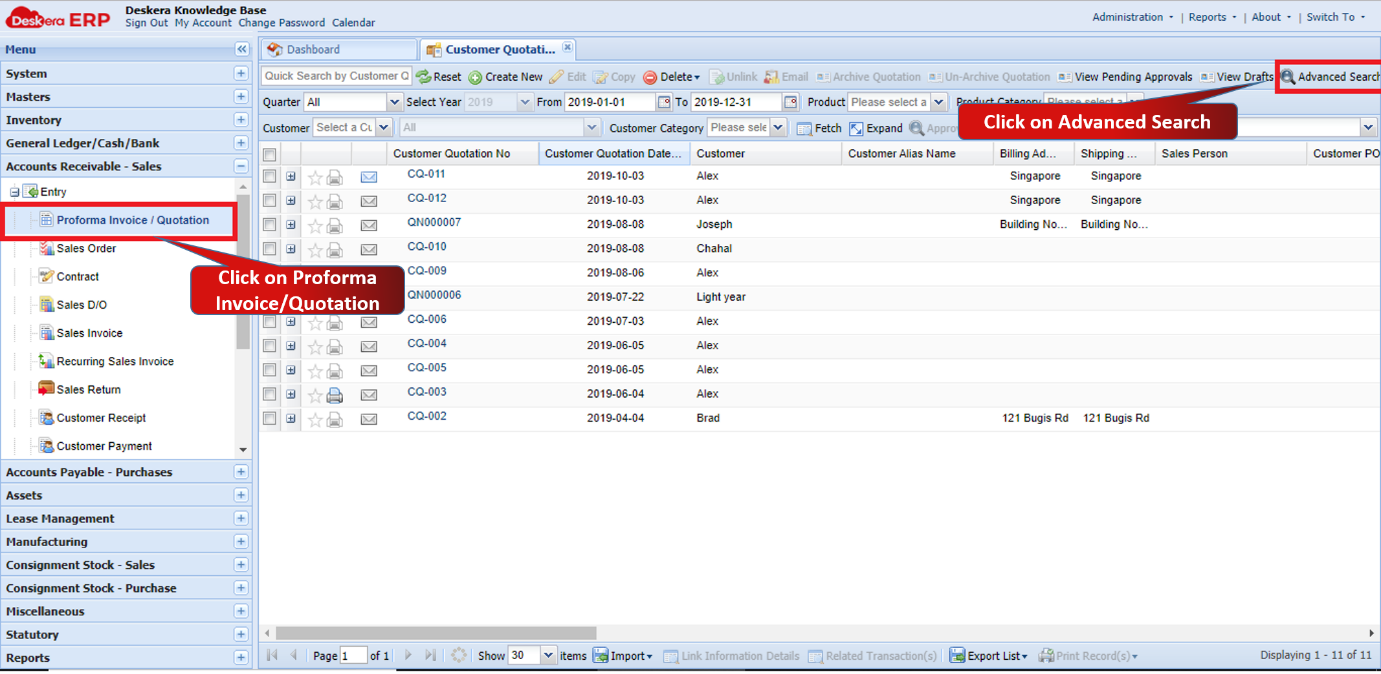Collapse the Entry tree node

15,192
